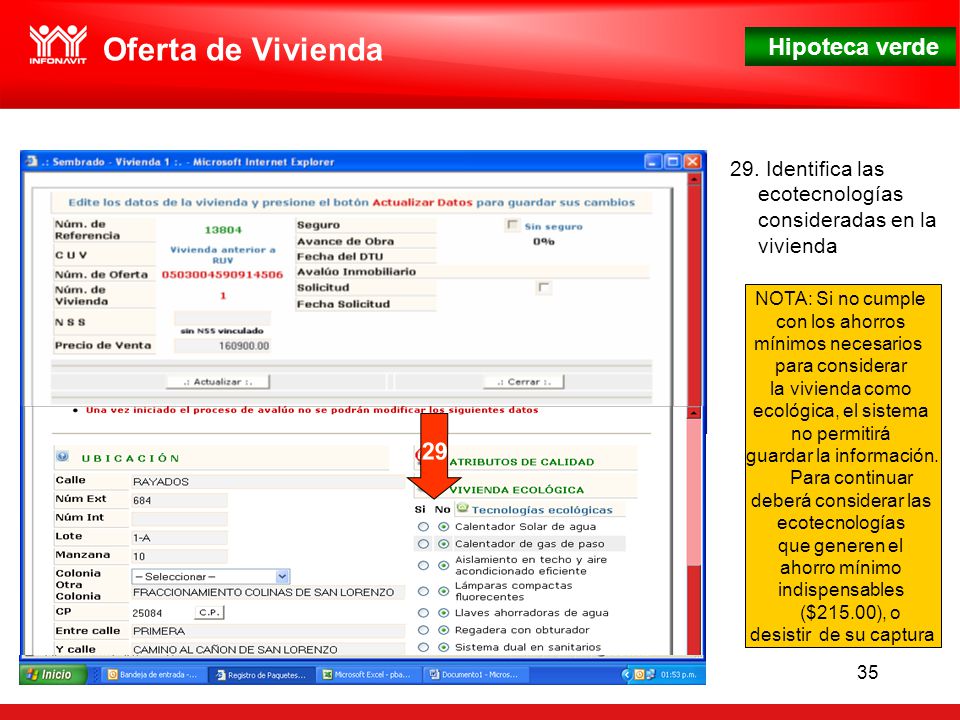Click the Atributos de Calidad header
The image size is (960, 720).
522,462
